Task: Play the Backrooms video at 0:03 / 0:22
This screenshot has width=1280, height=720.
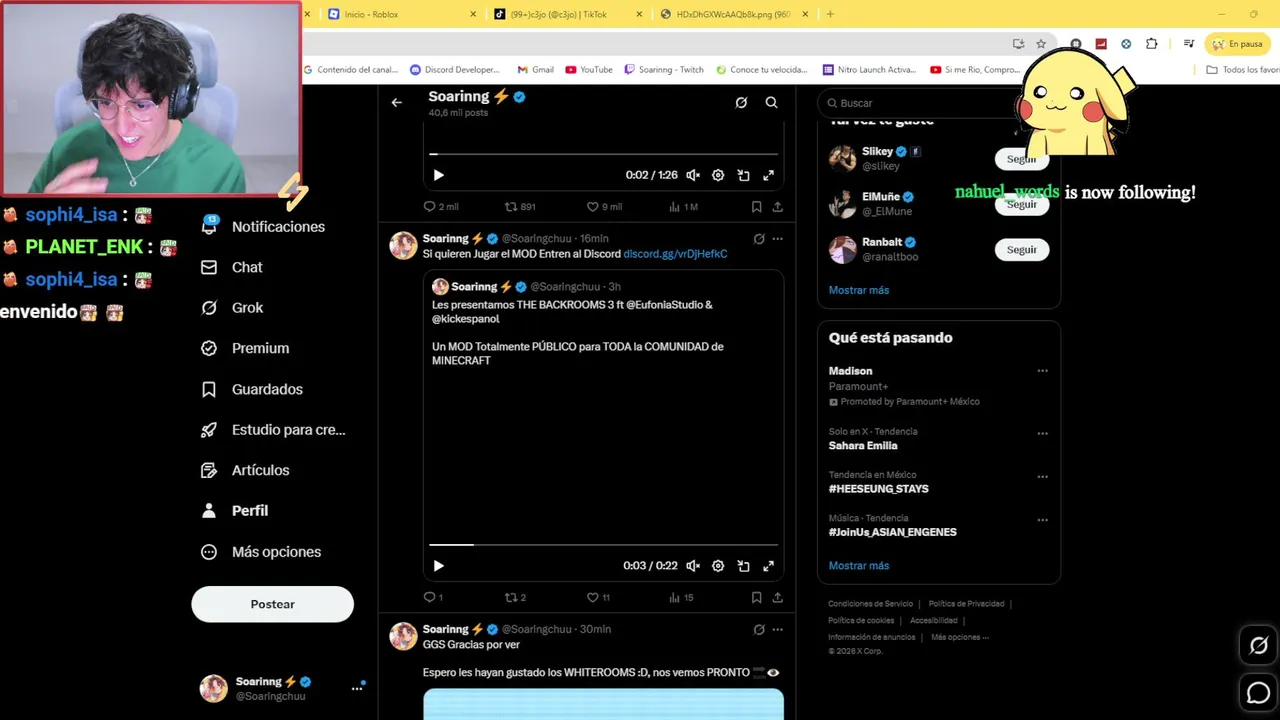Action: click(x=438, y=566)
